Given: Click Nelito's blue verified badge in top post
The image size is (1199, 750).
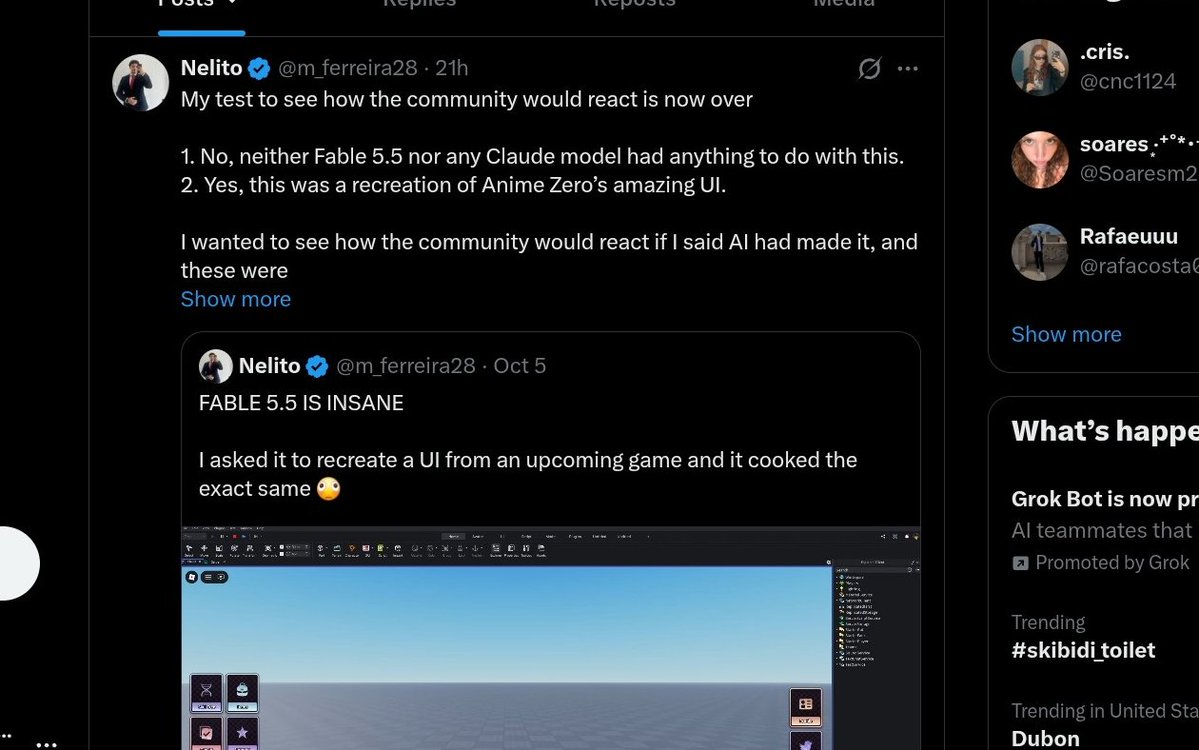Looking at the screenshot, I should tap(259, 69).
